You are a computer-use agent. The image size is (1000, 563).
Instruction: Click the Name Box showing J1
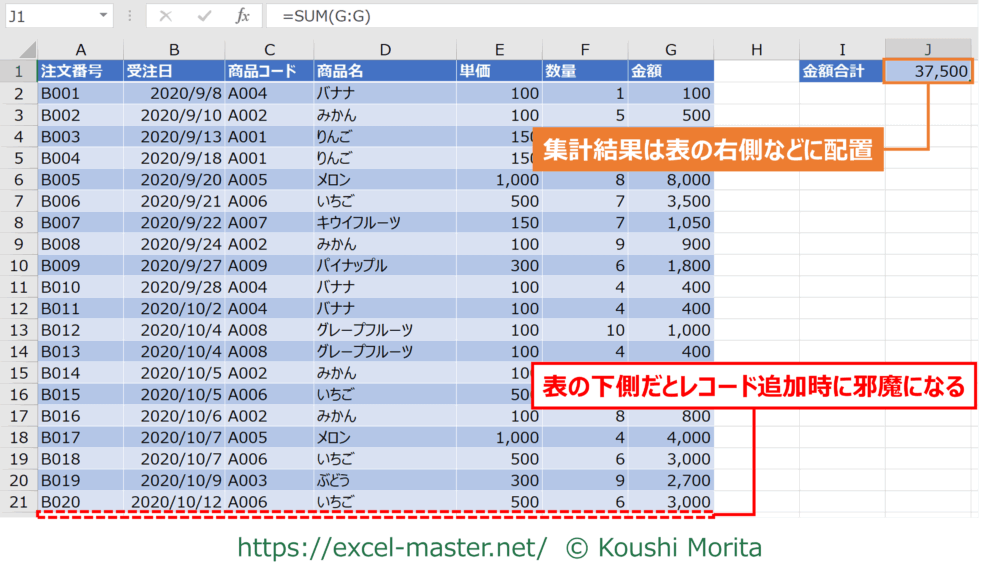pos(50,16)
